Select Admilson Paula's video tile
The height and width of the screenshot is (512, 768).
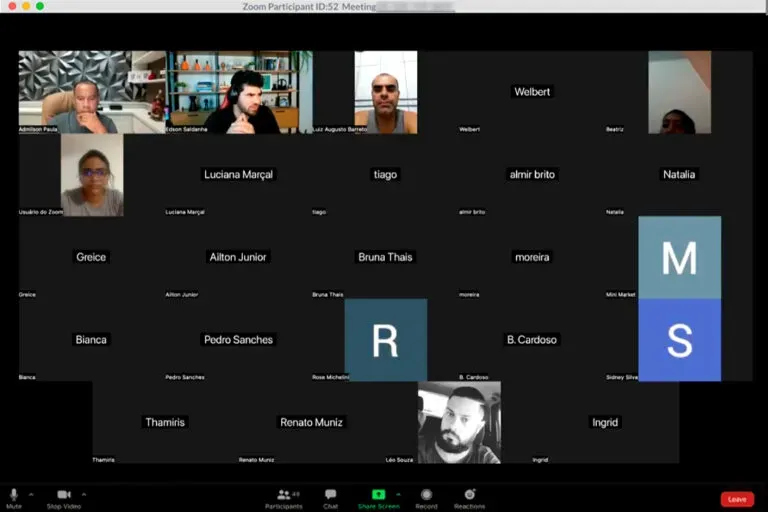(92, 92)
